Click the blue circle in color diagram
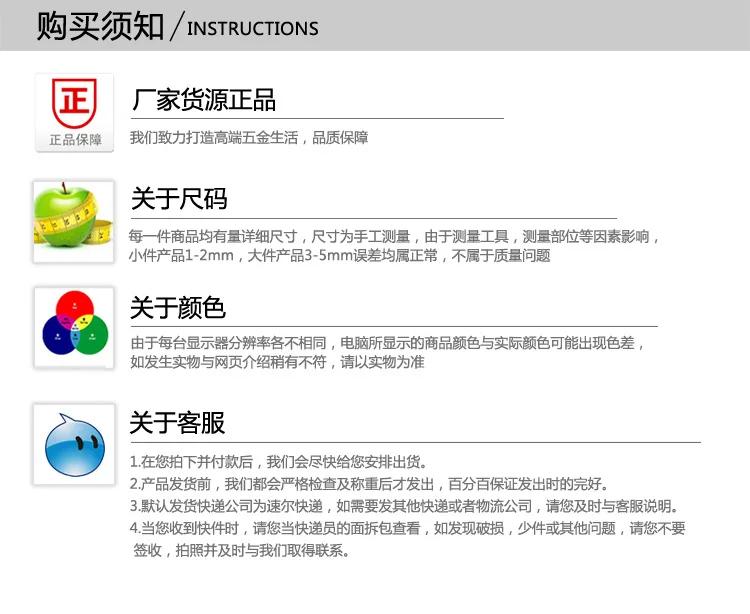The width and height of the screenshot is (750, 614). coord(56,336)
